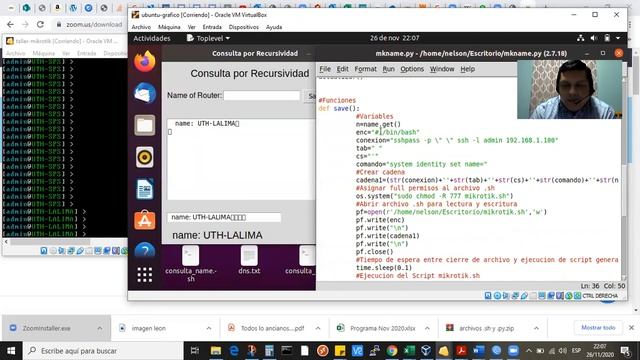Click the Windows search box
Image resolution: width=640 pixels, height=360 pixels.
(x=102, y=351)
